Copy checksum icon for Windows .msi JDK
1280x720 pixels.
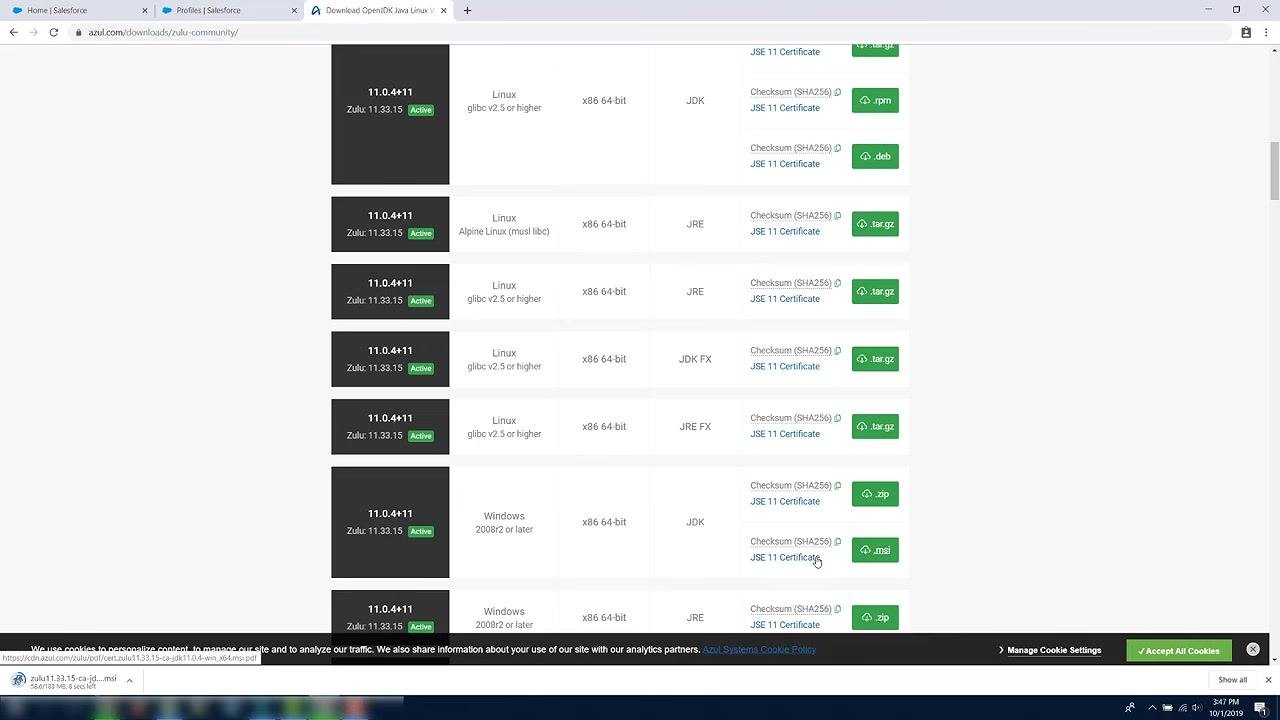coord(838,541)
